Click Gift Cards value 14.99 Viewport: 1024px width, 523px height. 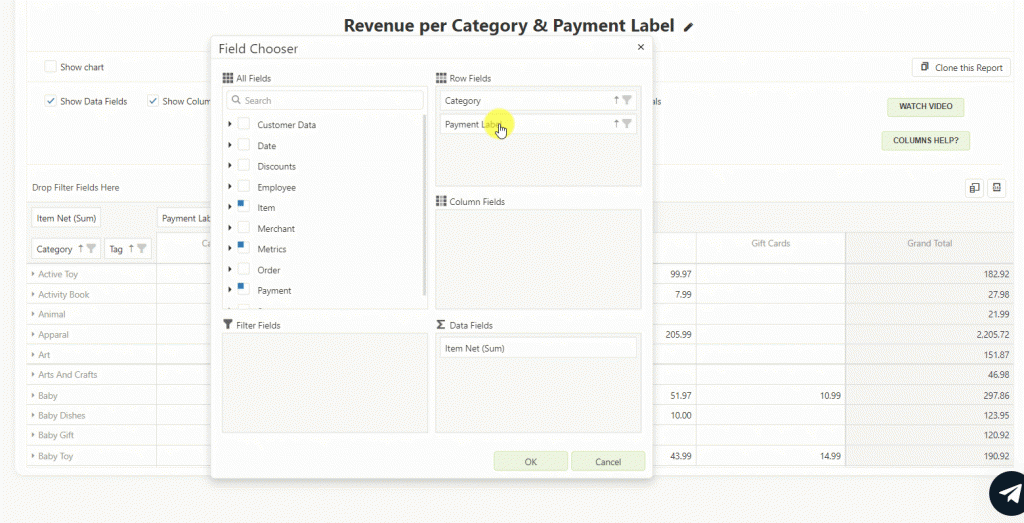pyautogui.click(x=830, y=456)
